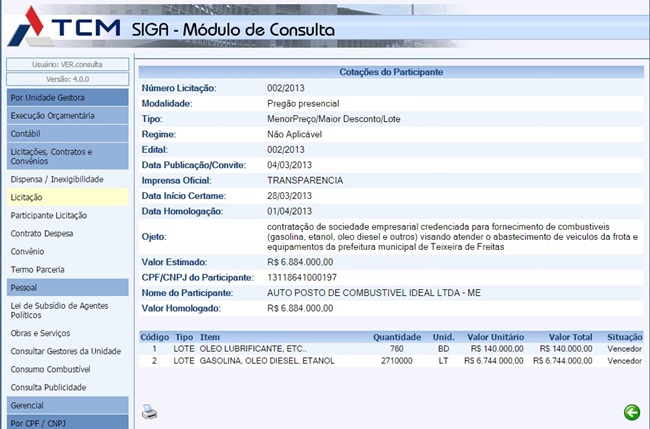Screen dimensions: 650x429
Task: Click the Situação column header
Action: tap(624, 337)
